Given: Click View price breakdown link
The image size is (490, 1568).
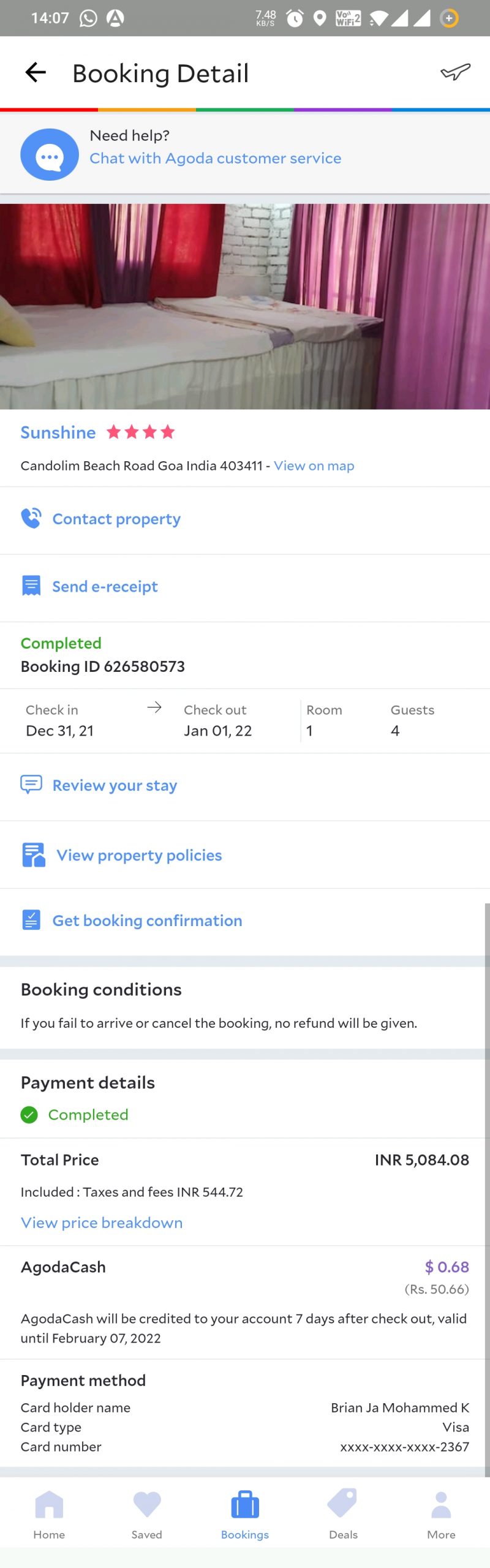Looking at the screenshot, I should click(x=102, y=1223).
